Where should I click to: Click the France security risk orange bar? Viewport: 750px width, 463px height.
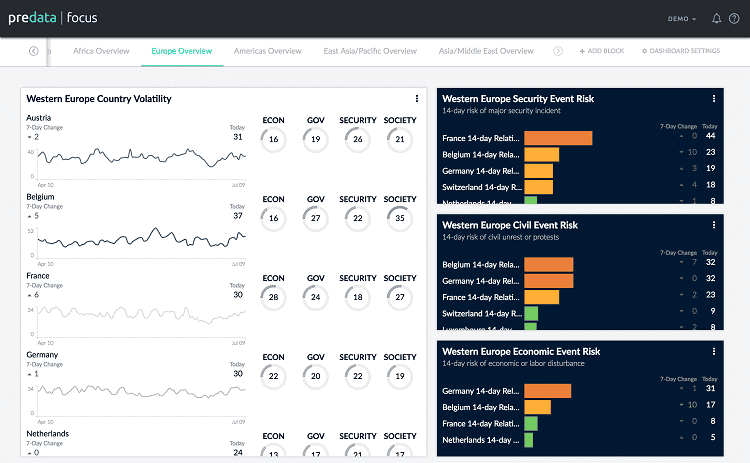[x=558, y=138]
